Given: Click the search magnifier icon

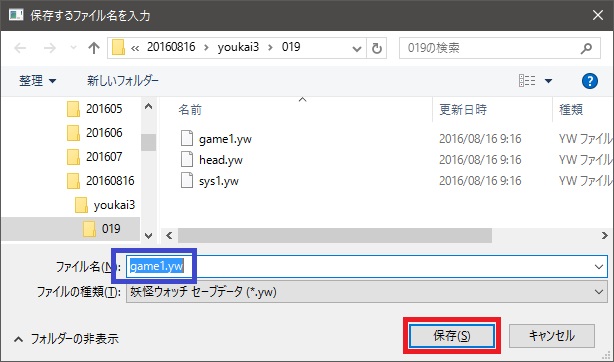Looking at the screenshot, I should [586, 48].
